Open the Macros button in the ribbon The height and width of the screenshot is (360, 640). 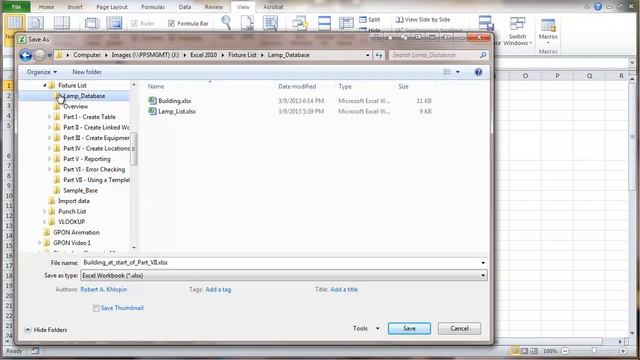tap(548, 31)
